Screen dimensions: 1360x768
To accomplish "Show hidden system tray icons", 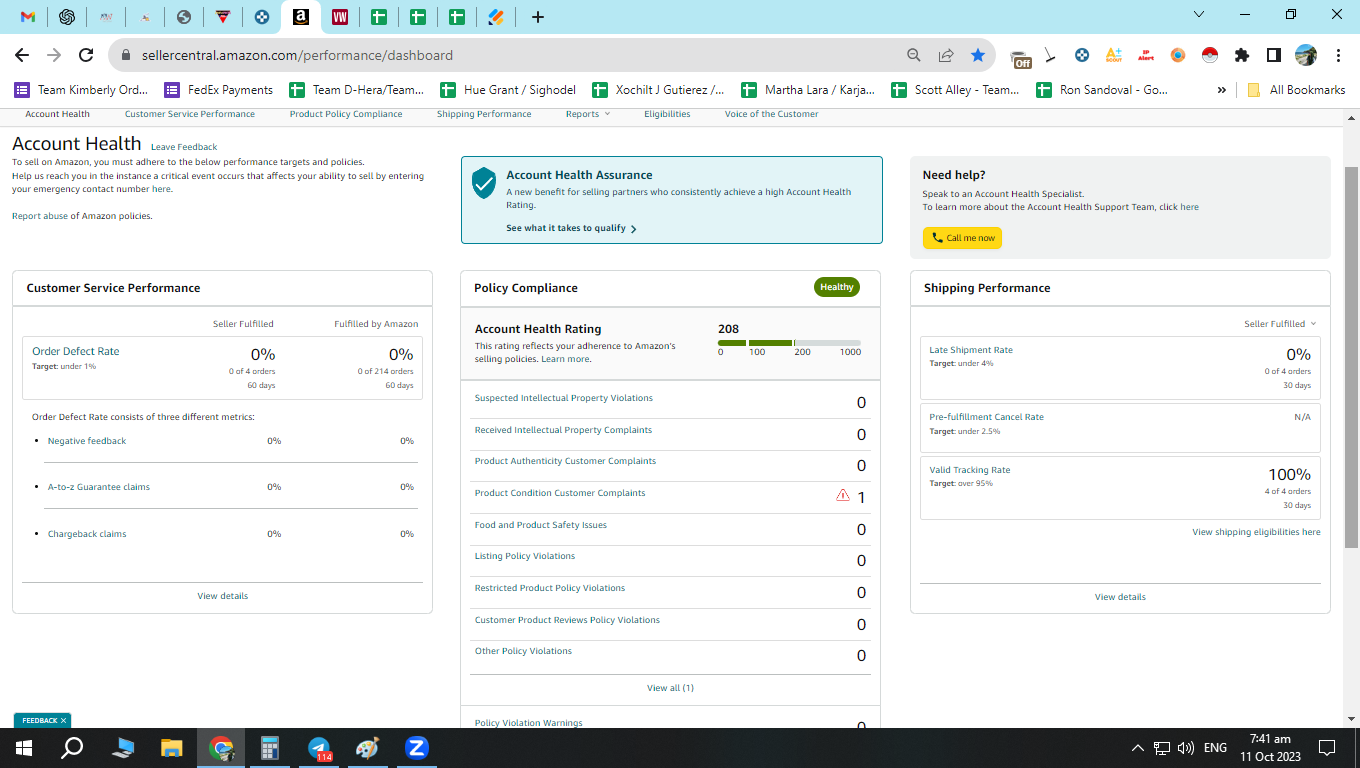I will coord(1137,748).
